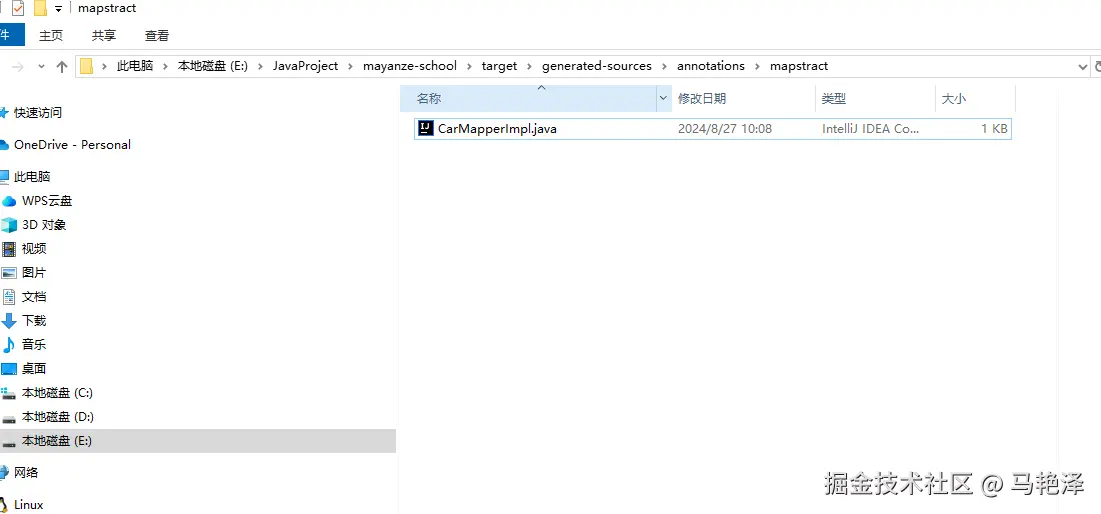1101x514 pixels.
Task: Click the IntelliJ icon of CarMapperImpl.java
Action: pyautogui.click(x=426, y=128)
